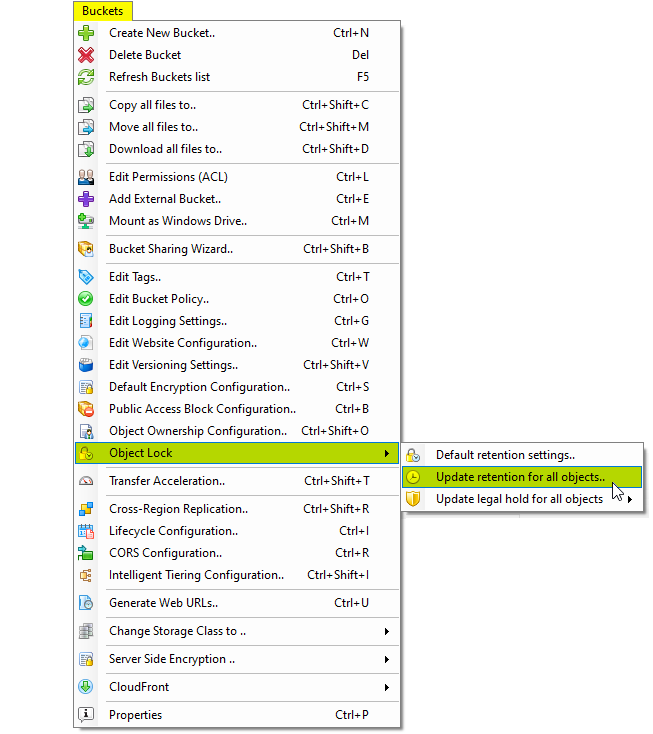Open Bucket Sharing Wizard.. entry
This screenshot has height=734, width=653.
[237, 250]
